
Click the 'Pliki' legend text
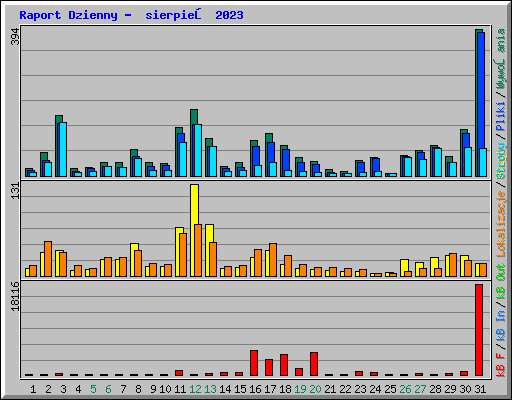500,117
